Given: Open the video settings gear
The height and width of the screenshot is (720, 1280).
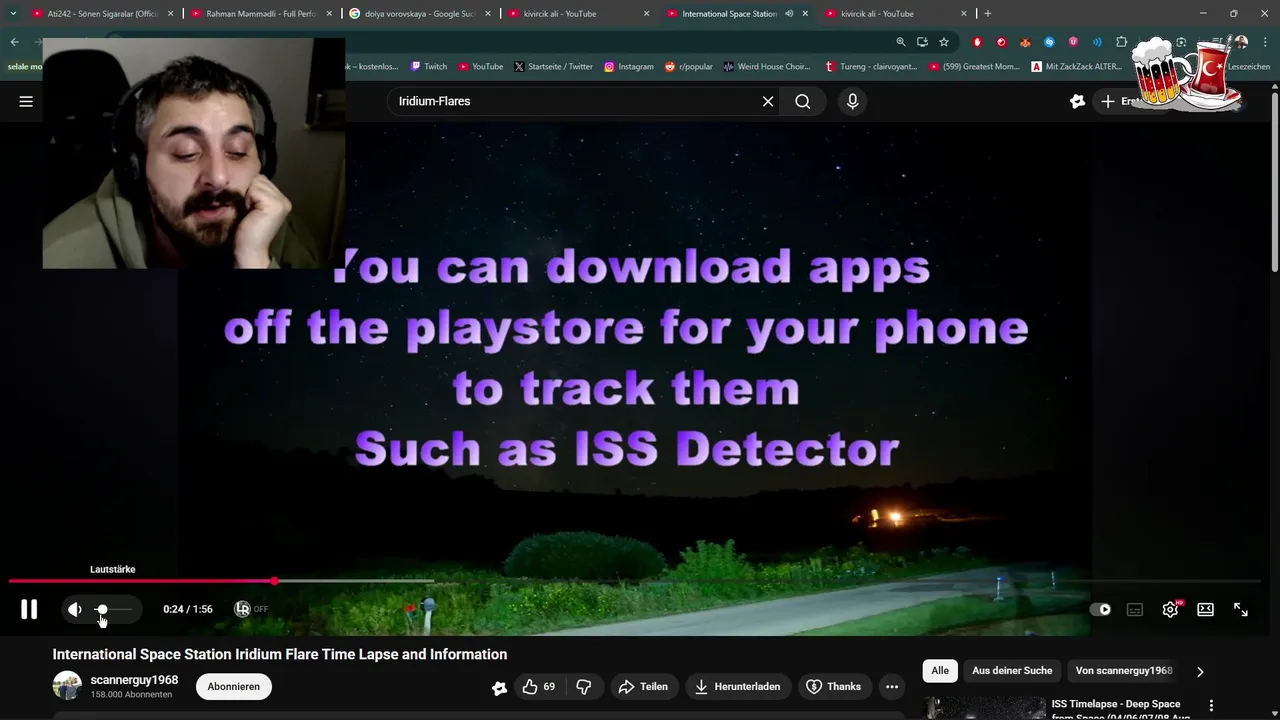Looking at the screenshot, I should [1170, 609].
